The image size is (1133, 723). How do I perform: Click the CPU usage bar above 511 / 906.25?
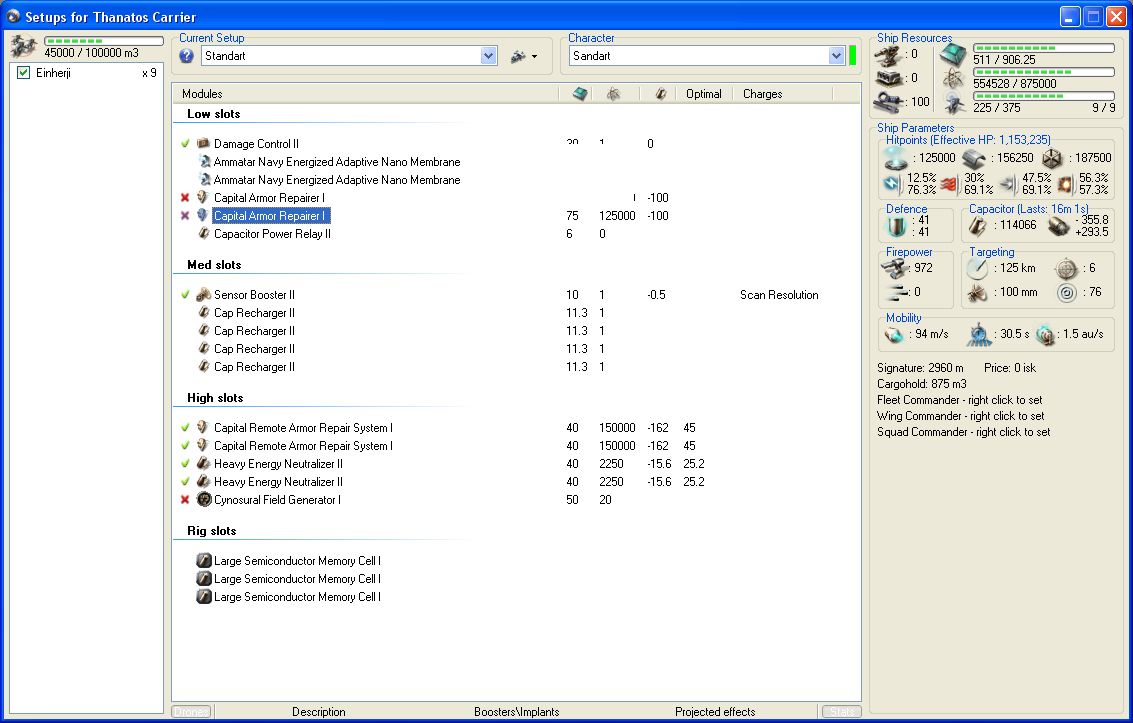[x=1043, y=48]
